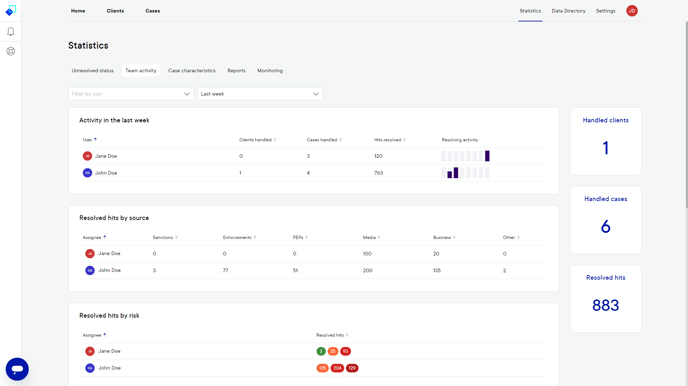Click John Doe's orange 135 risk badge
The width and height of the screenshot is (688, 386).
[322, 368]
